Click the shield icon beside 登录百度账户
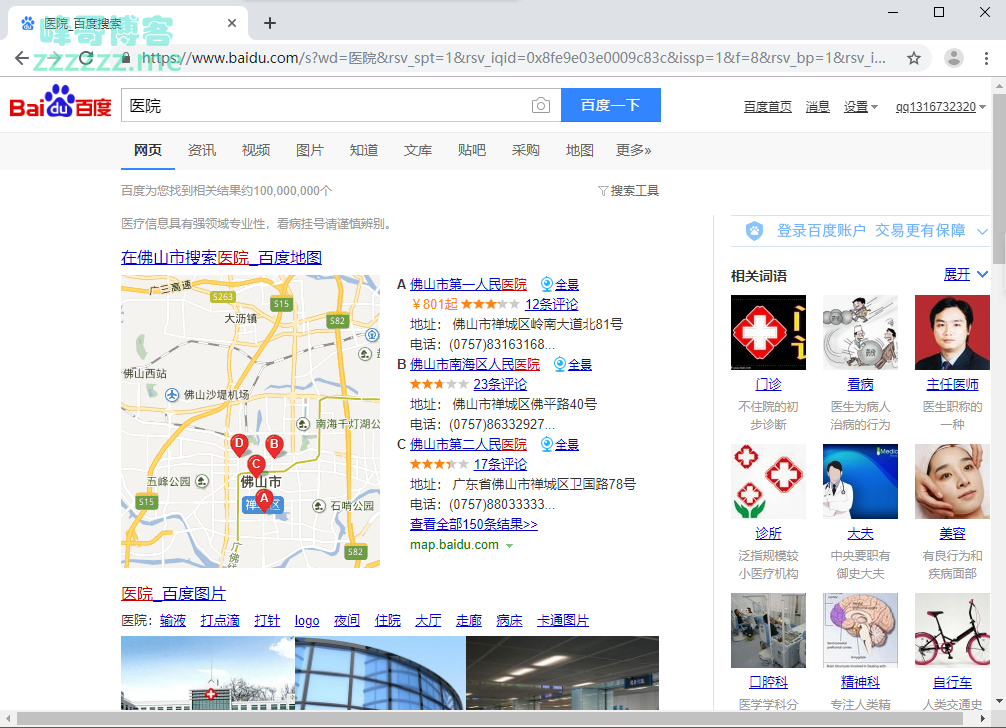Image resolution: width=1006 pixels, height=728 pixels. (754, 231)
